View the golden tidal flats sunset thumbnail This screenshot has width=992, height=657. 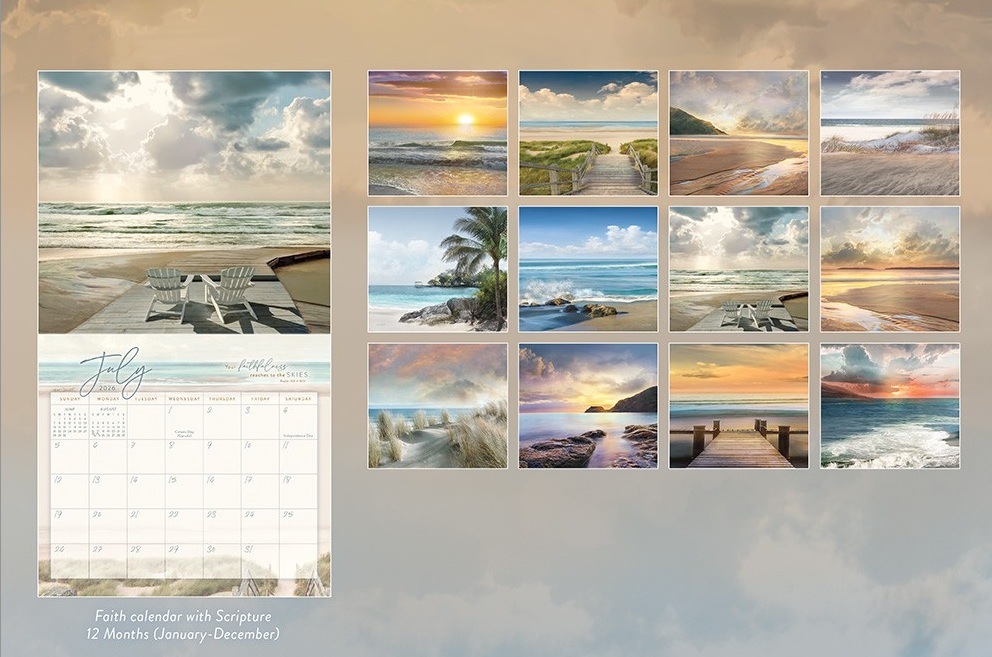click(890, 269)
